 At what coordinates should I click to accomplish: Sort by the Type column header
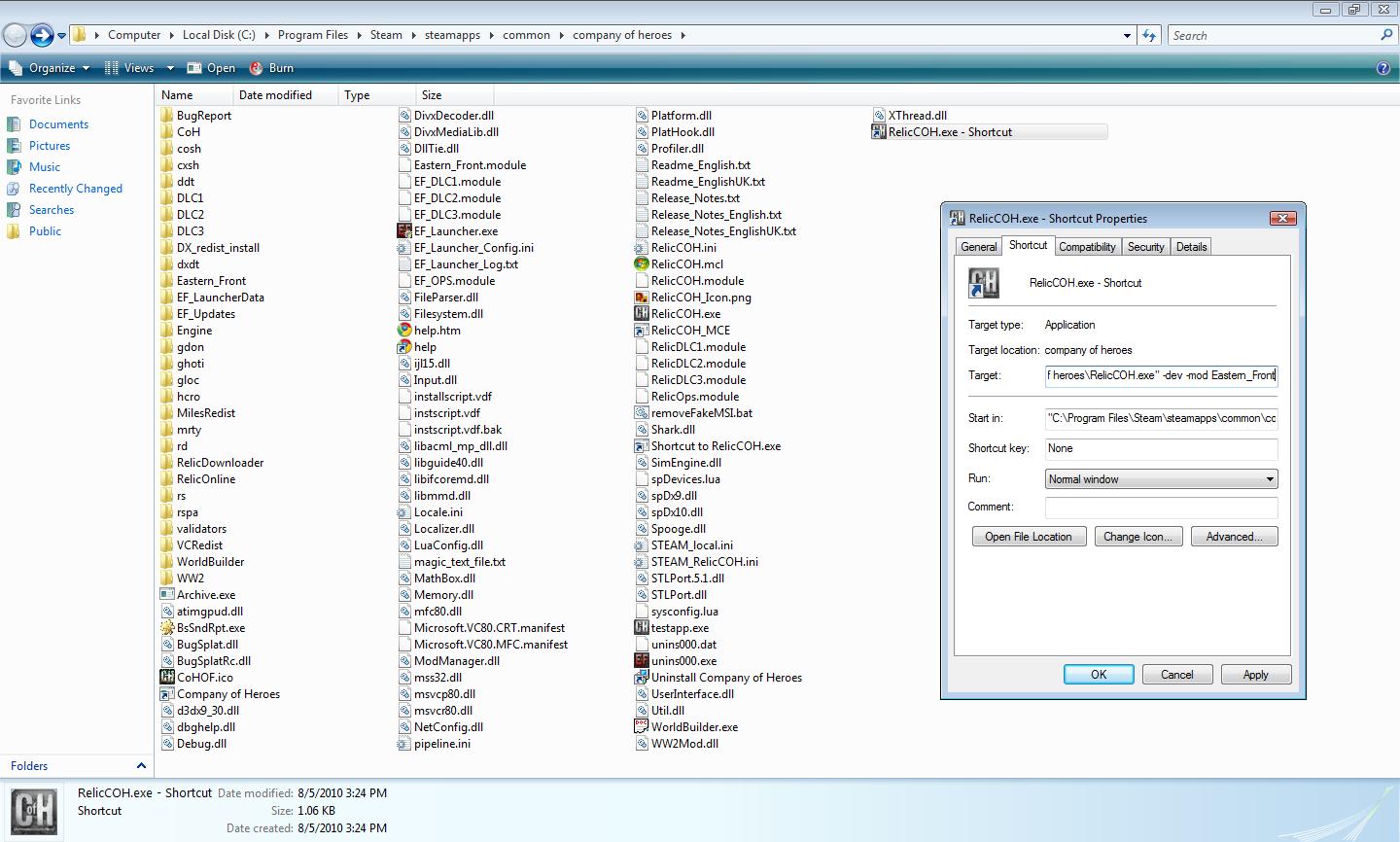click(376, 95)
